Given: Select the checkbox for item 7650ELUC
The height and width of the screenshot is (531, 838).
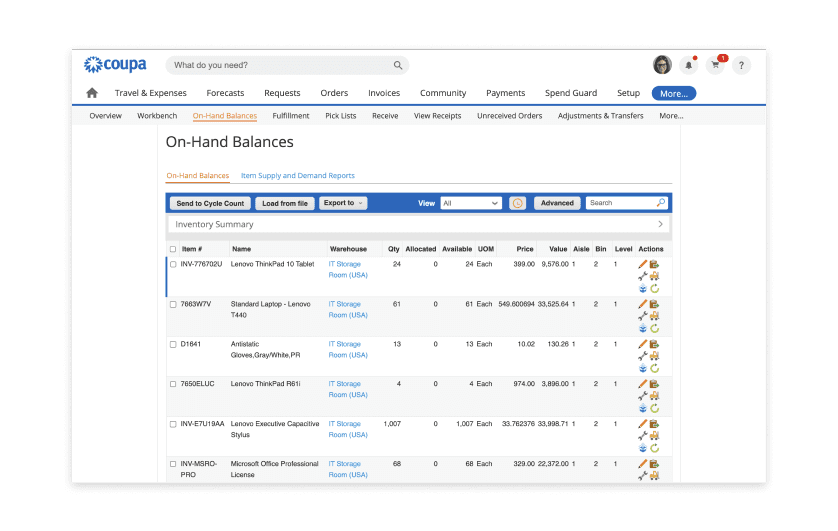Looking at the screenshot, I should [173, 384].
